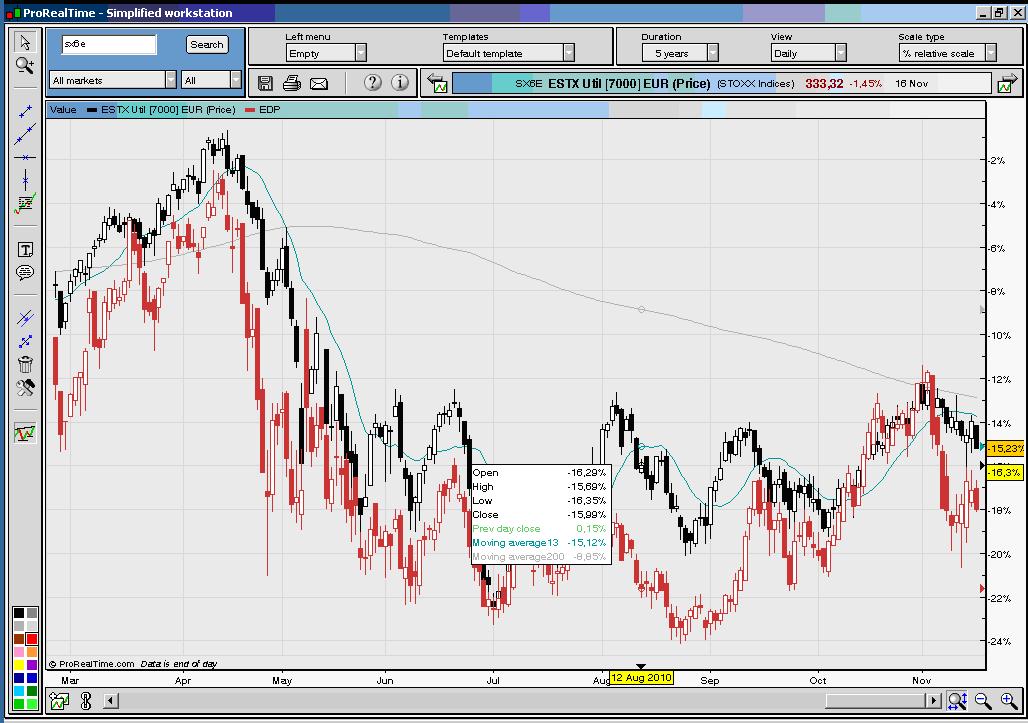The height and width of the screenshot is (723, 1028).
Task: Pick the Fibonacci levels tool
Action: [25, 204]
